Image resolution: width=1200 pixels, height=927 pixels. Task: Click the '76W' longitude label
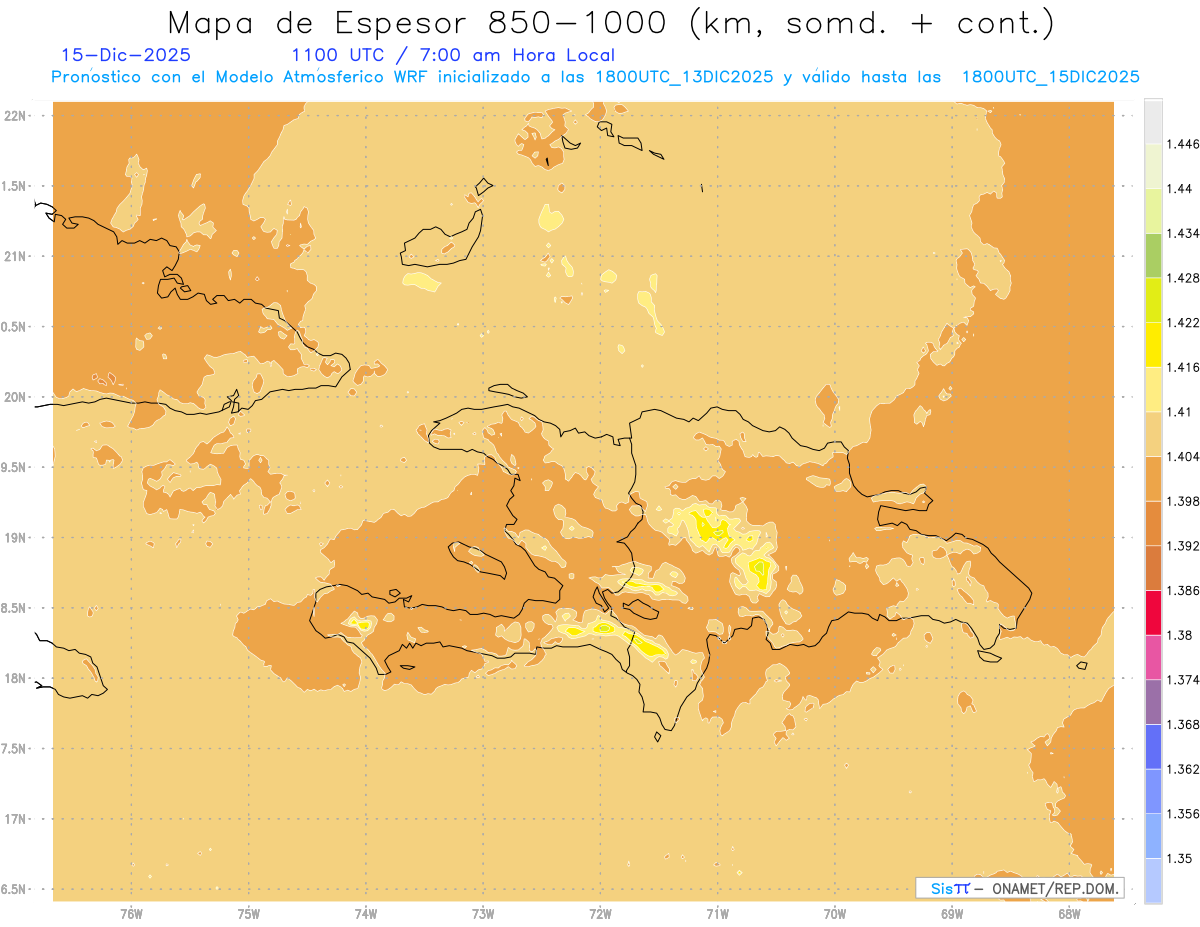132,913
